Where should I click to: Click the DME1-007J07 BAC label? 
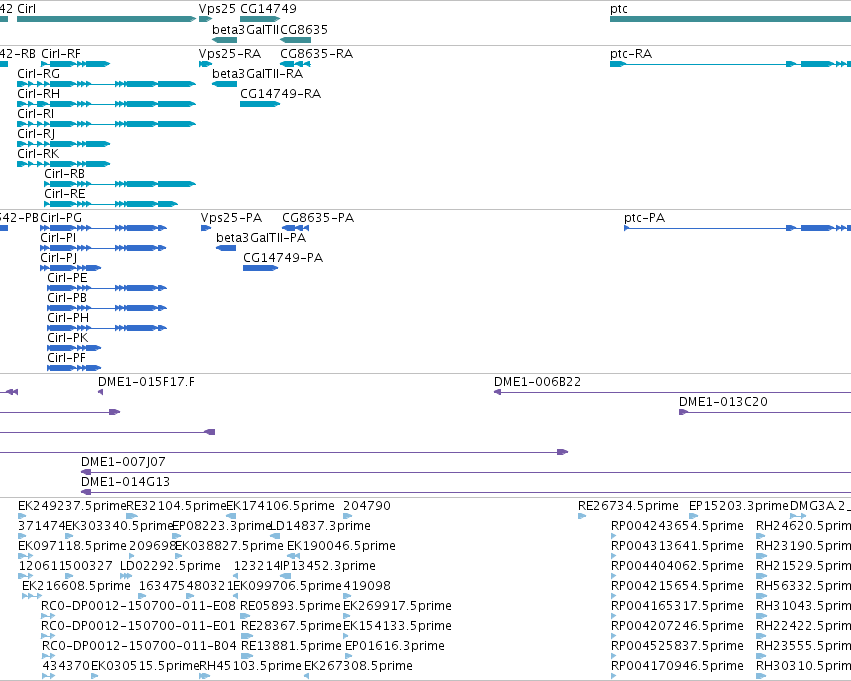123,462
